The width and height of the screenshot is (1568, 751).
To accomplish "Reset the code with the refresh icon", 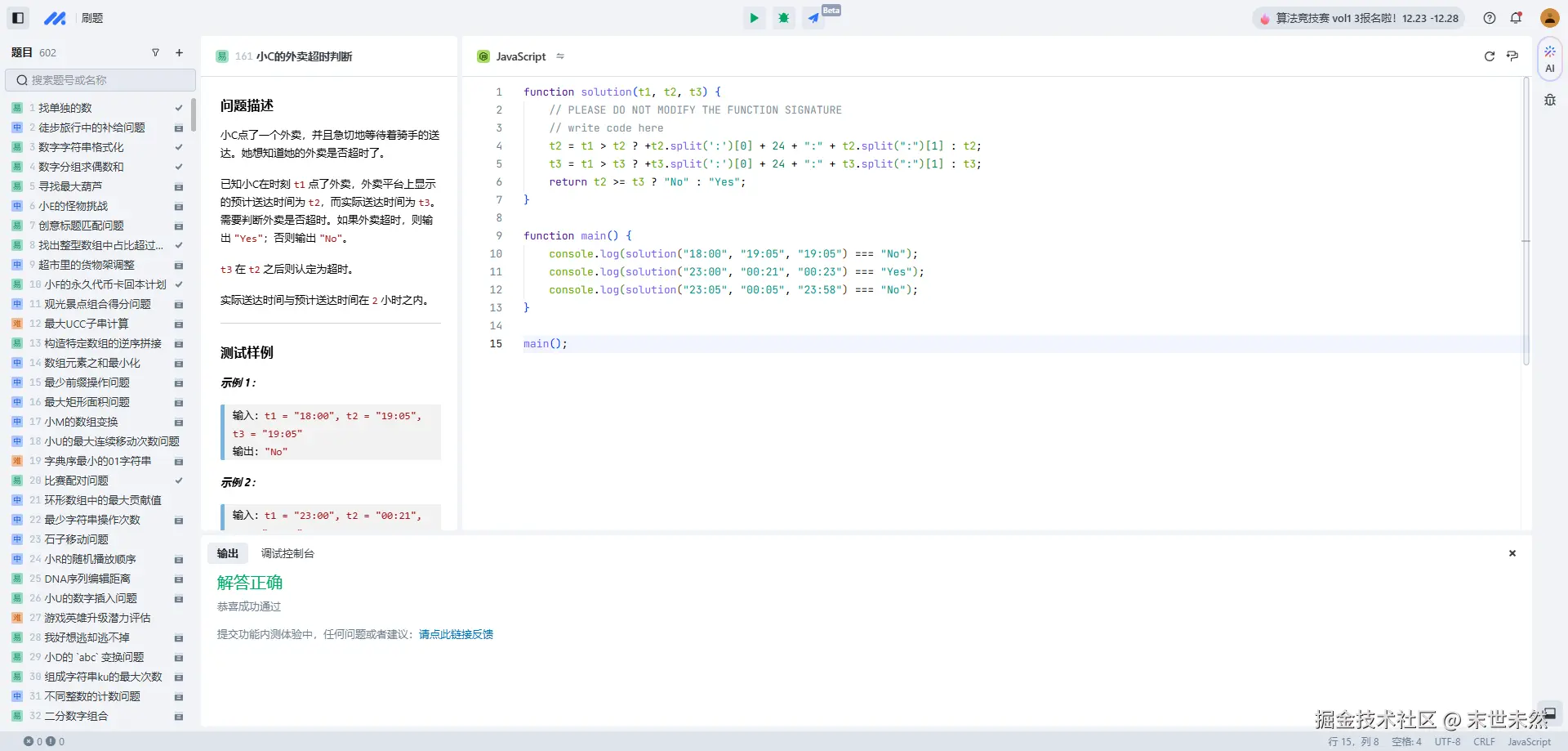I will tap(1489, 56).
